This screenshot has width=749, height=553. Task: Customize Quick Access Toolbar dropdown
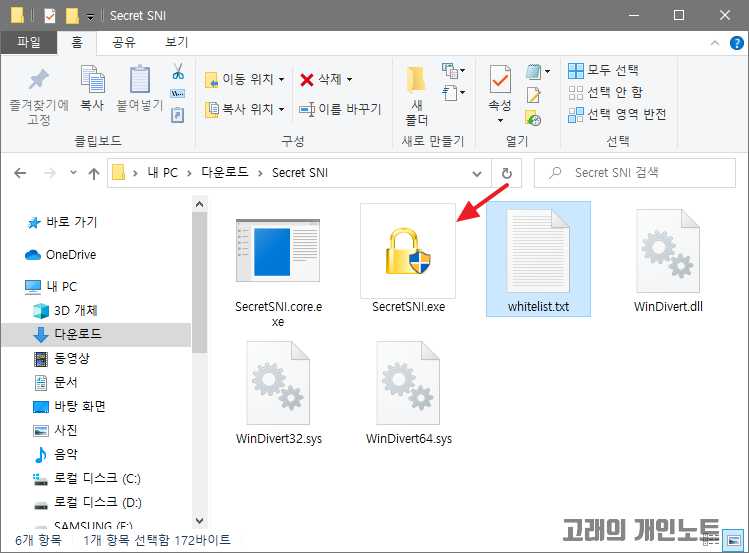pyautogui.click(x=90, y=17)
